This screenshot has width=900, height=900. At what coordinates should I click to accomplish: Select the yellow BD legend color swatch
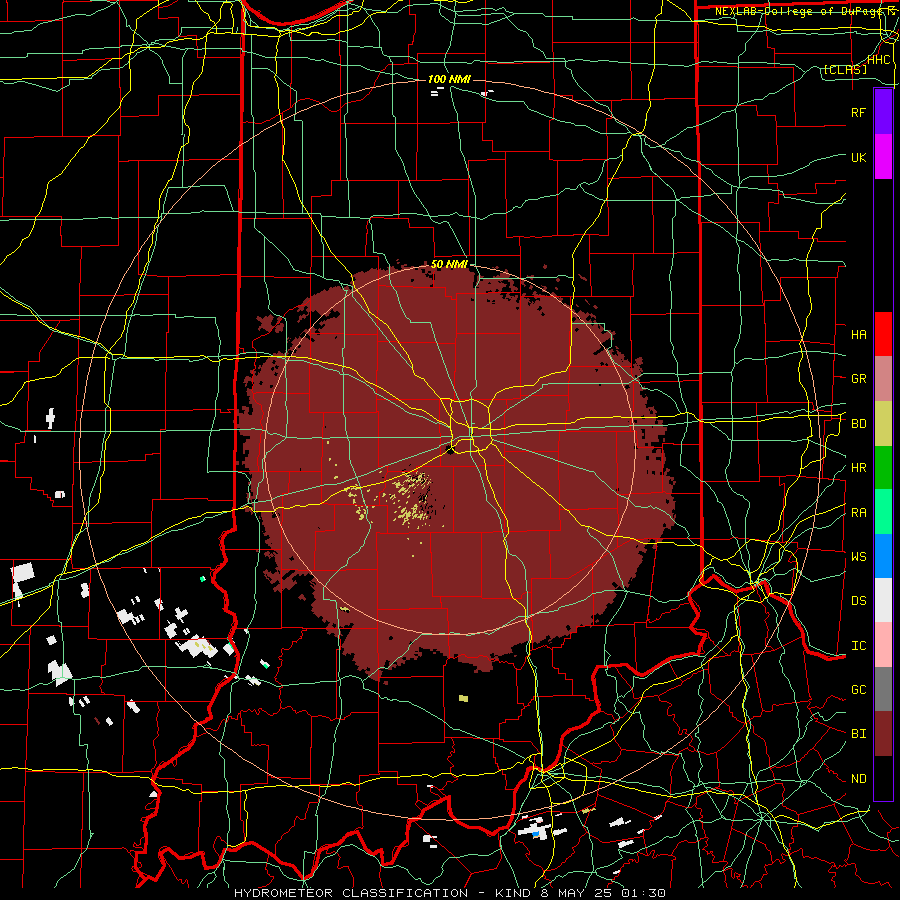point(883,423)
